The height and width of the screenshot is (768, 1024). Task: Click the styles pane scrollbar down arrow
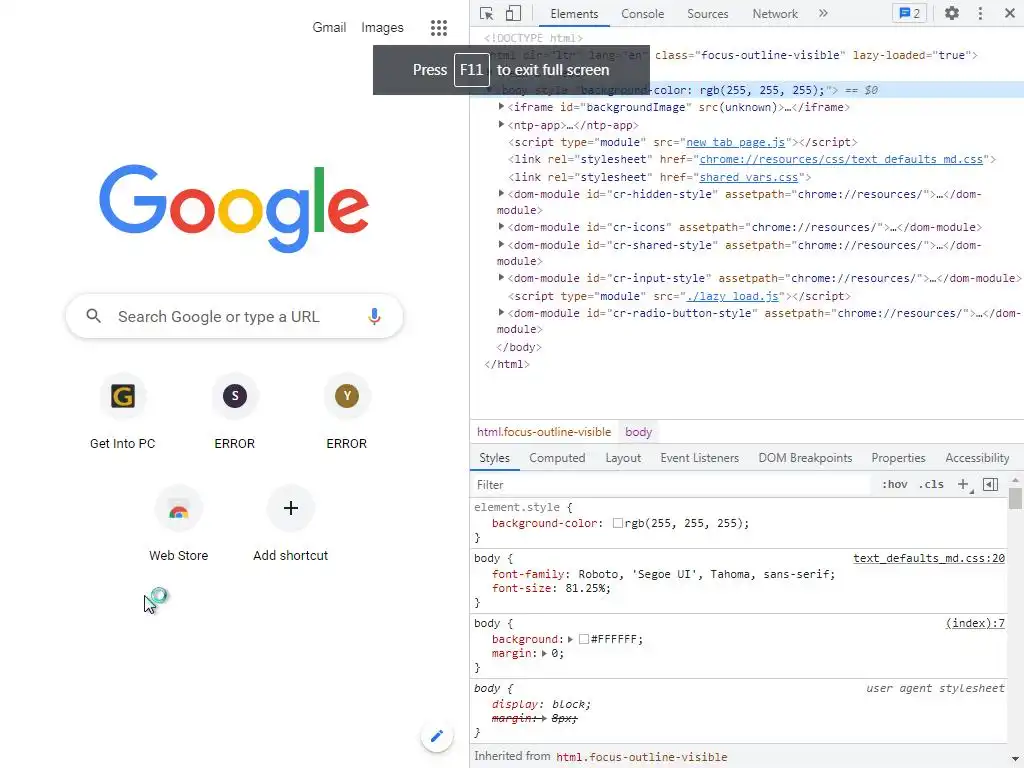1015,761
